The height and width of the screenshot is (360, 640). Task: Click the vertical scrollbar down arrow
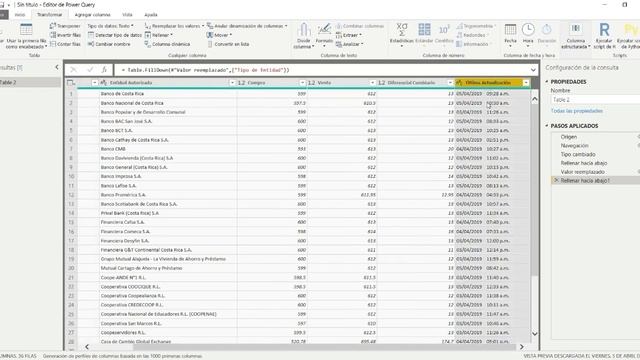tap(535, 334)
